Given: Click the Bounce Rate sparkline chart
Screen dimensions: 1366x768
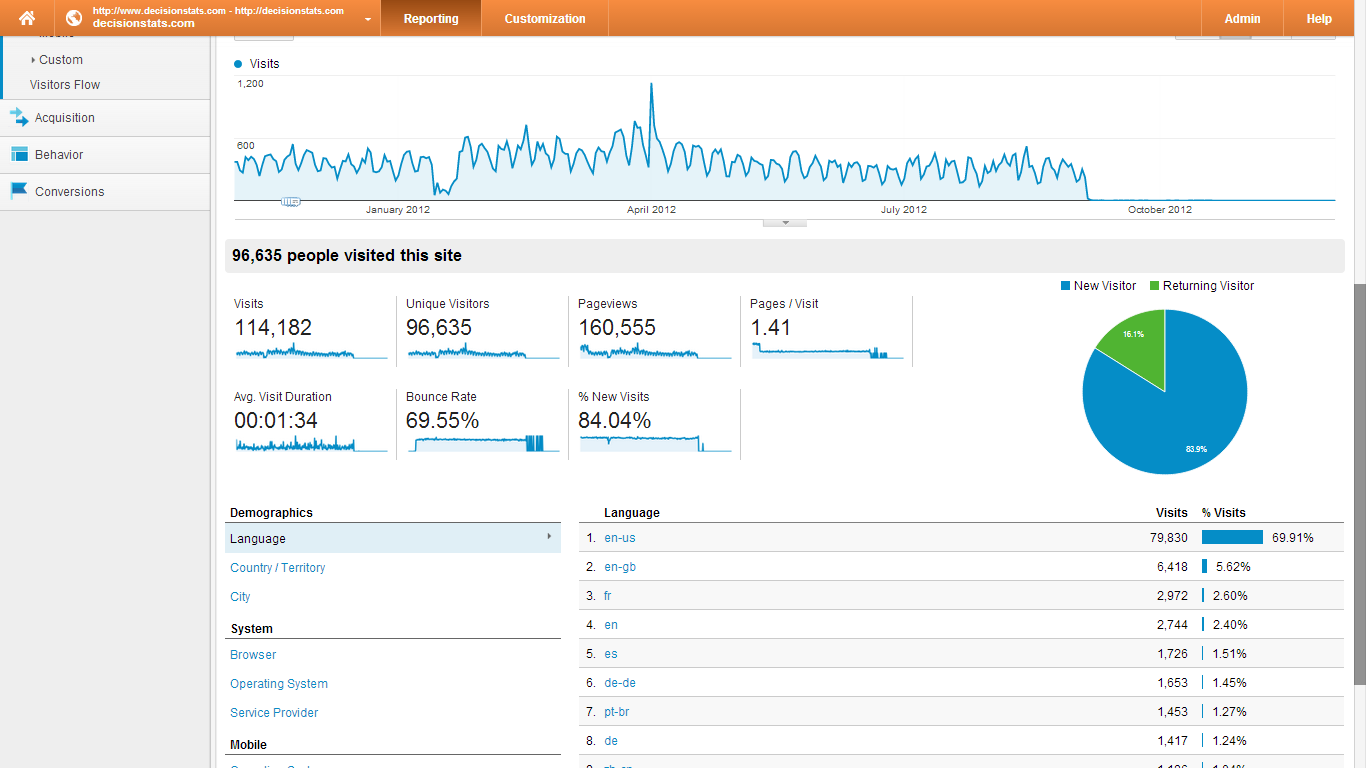Looking at the screenshot, I should pyautogui.click(x=482, y=445).
